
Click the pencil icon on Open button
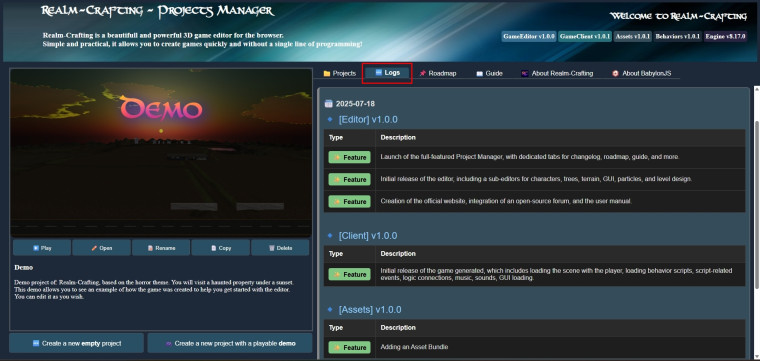pos(94,248)
